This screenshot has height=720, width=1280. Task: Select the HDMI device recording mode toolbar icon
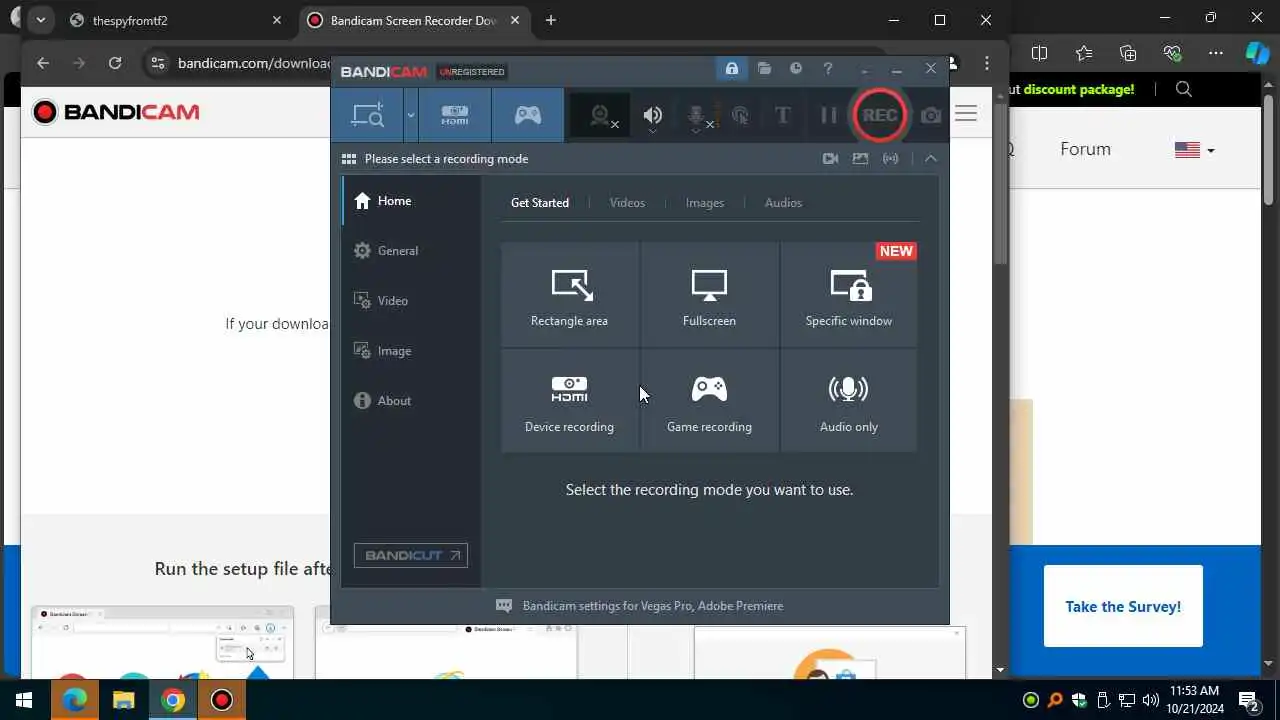pos(455,115)
